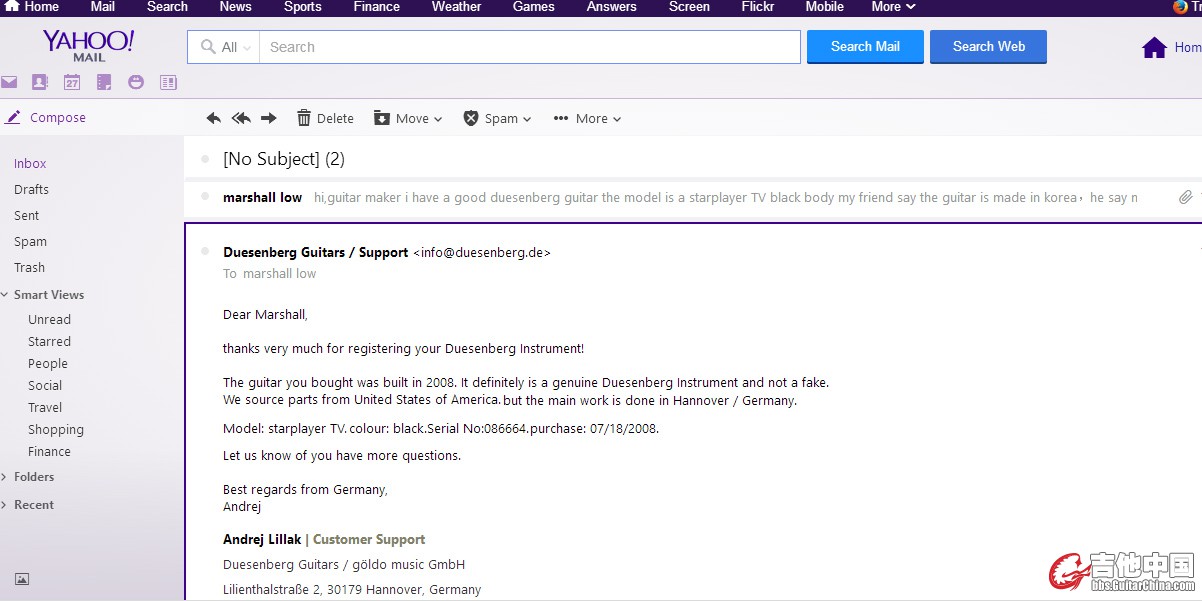The width and height of the screenshot is (1202, 601).
Task: Toggle read dot beside Duesenberg Guitars message
Action: pos(205,252)
